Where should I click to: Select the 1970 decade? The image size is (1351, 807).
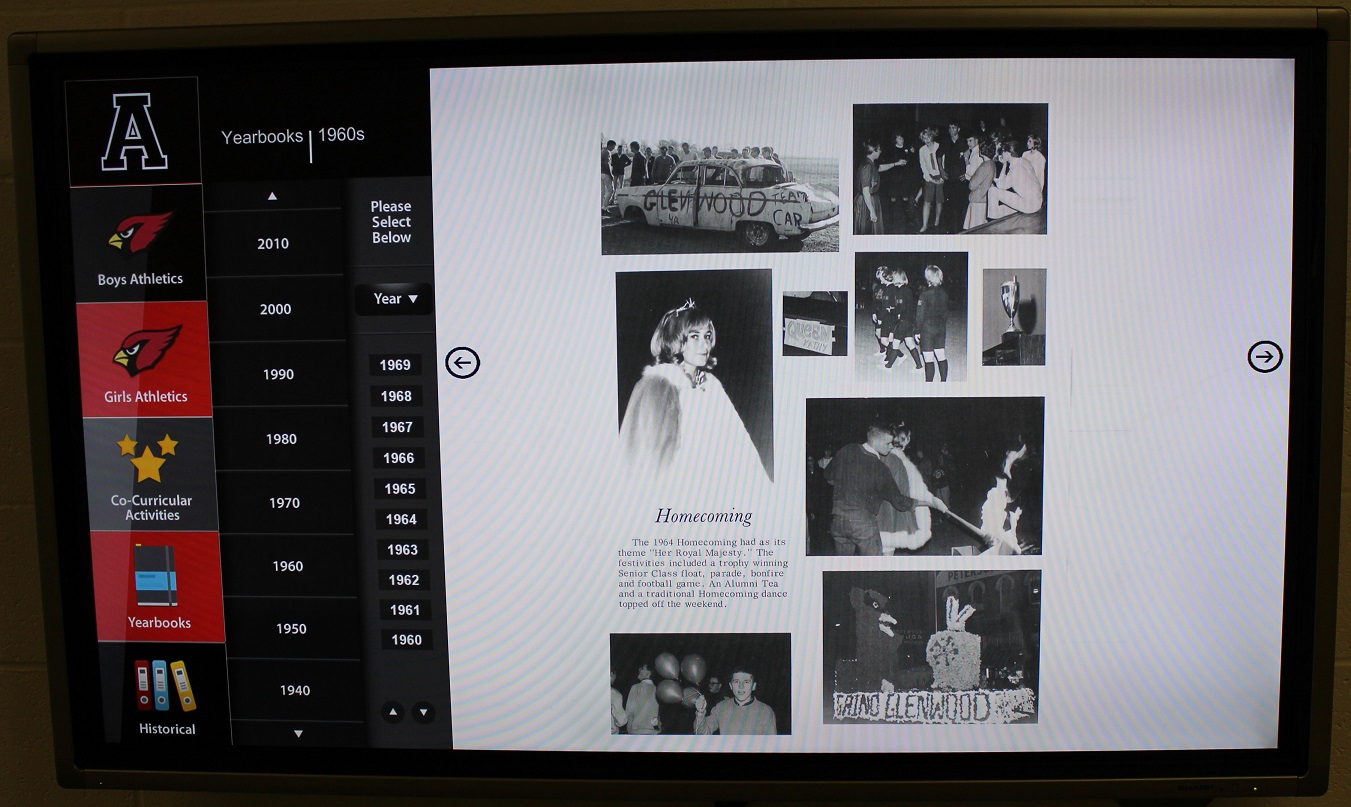(x=284, y=503)
